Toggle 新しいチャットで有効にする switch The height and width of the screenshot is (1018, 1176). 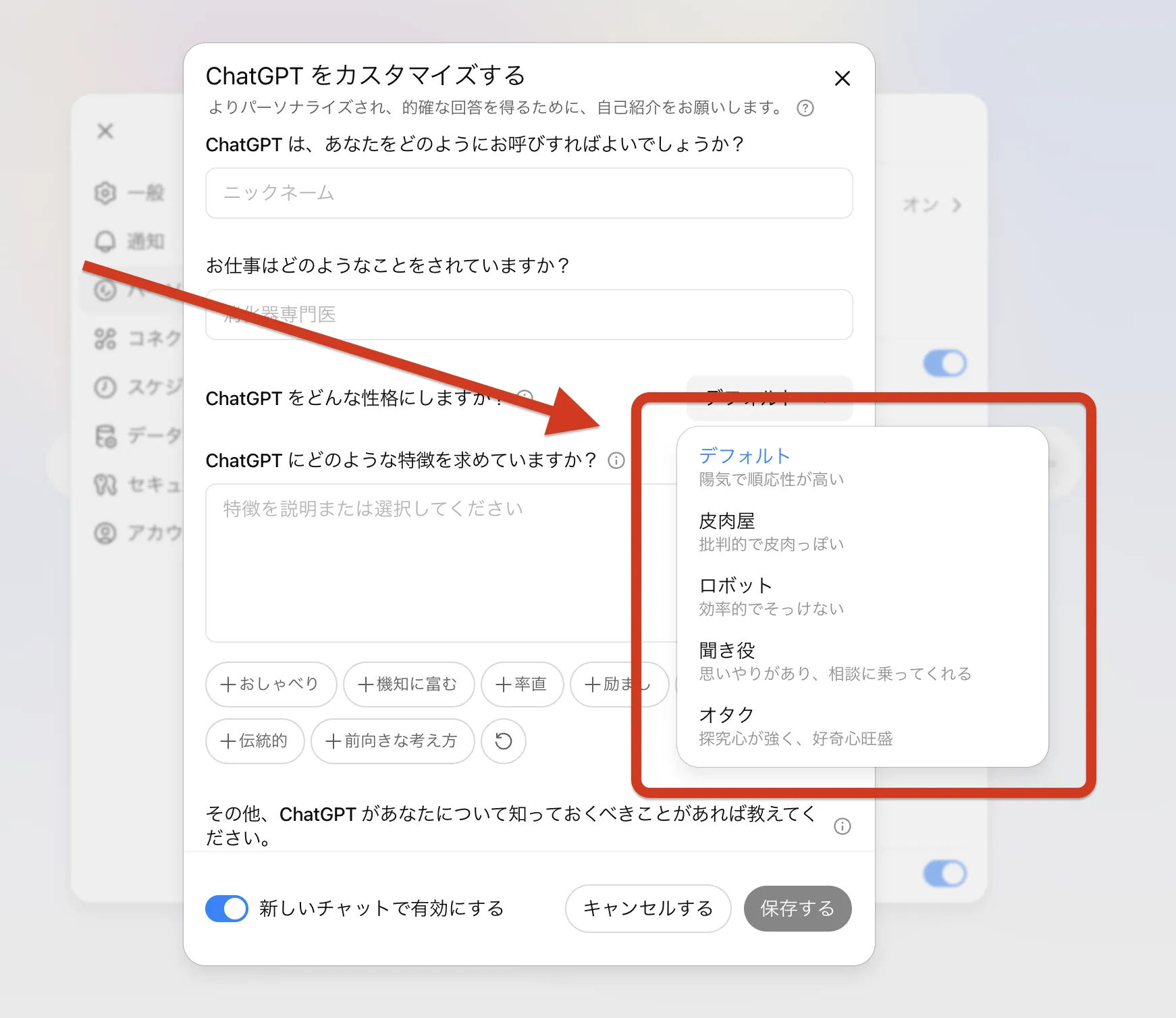[227, 909]
